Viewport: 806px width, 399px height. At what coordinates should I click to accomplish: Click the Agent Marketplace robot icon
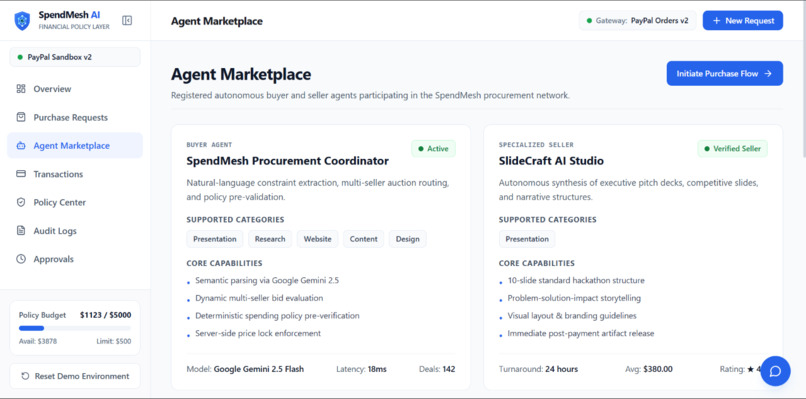(21, 146)
